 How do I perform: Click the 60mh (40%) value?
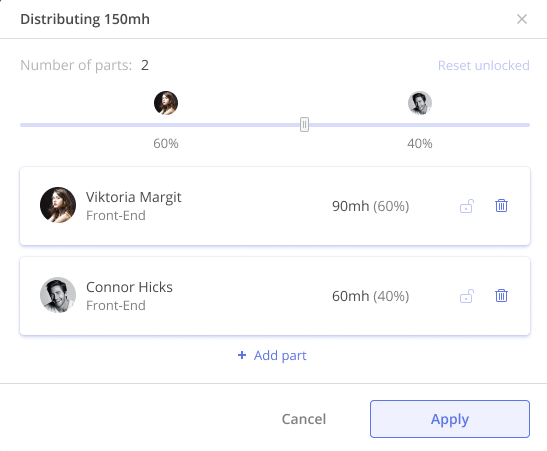pos(370,296)
